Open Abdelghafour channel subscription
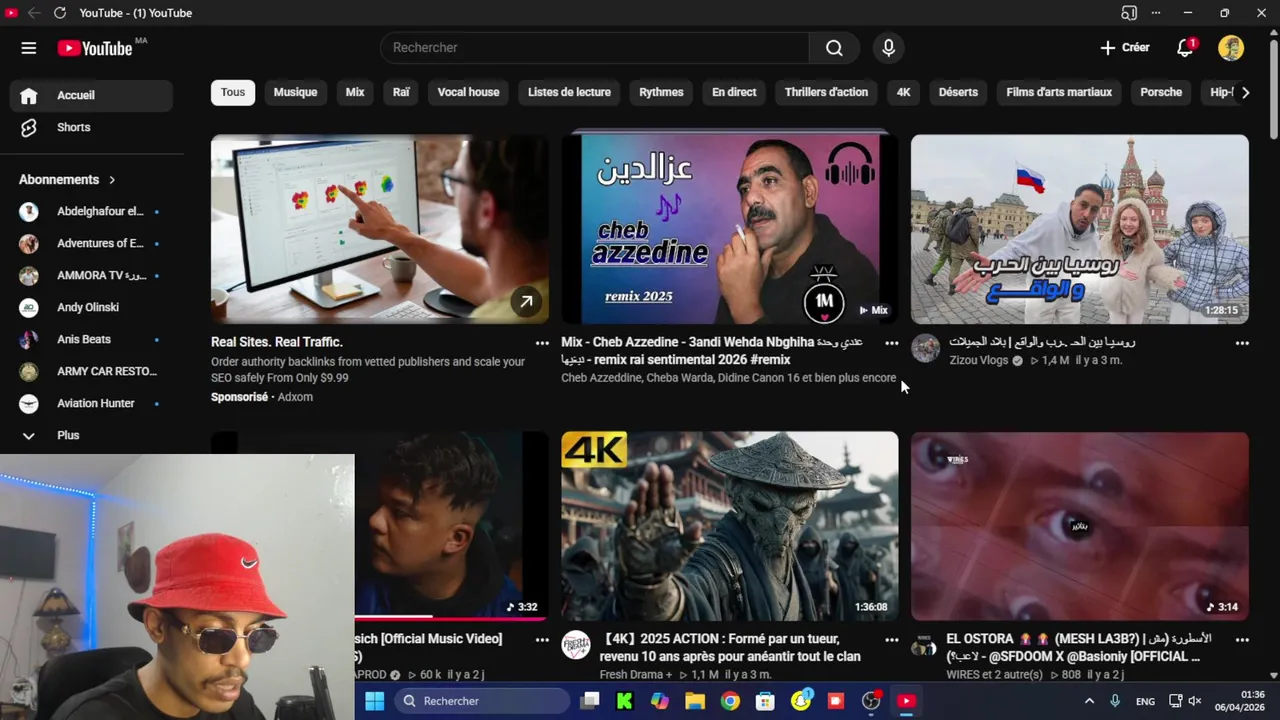1280x720 pixels. (91, 212)
